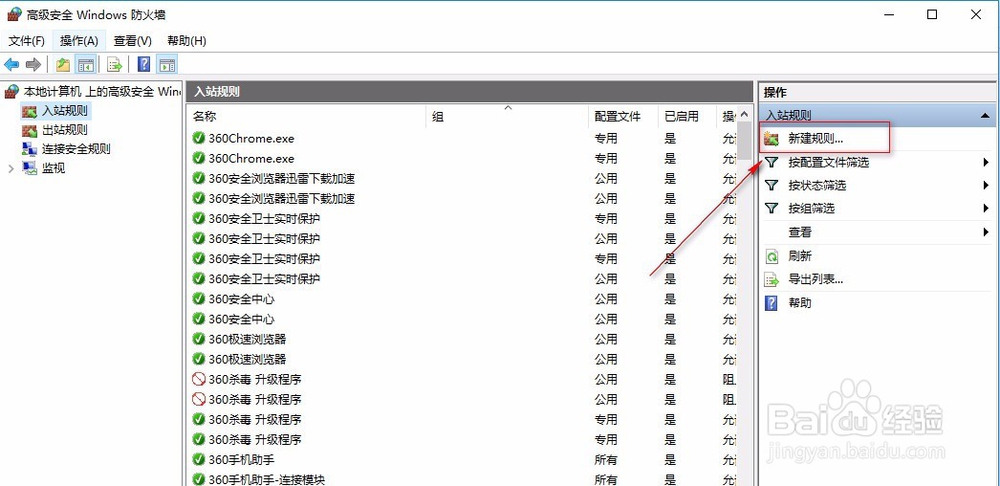Click 帮助 action in Actions pane

click(x=800, y=303)
